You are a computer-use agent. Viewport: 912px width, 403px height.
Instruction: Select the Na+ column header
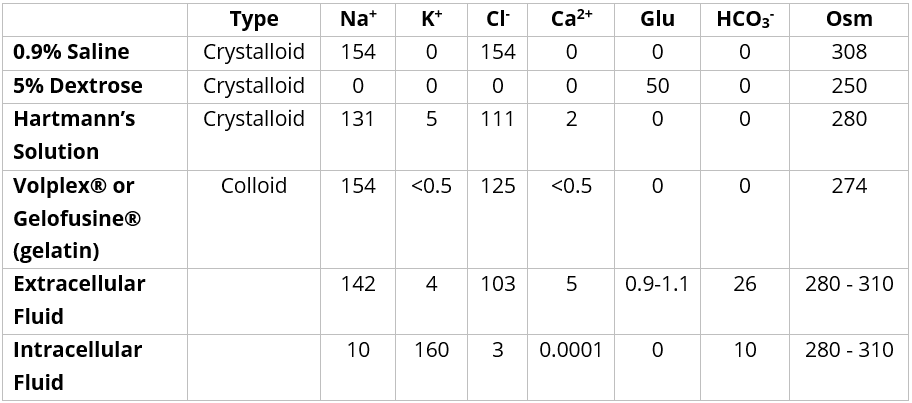358,19
